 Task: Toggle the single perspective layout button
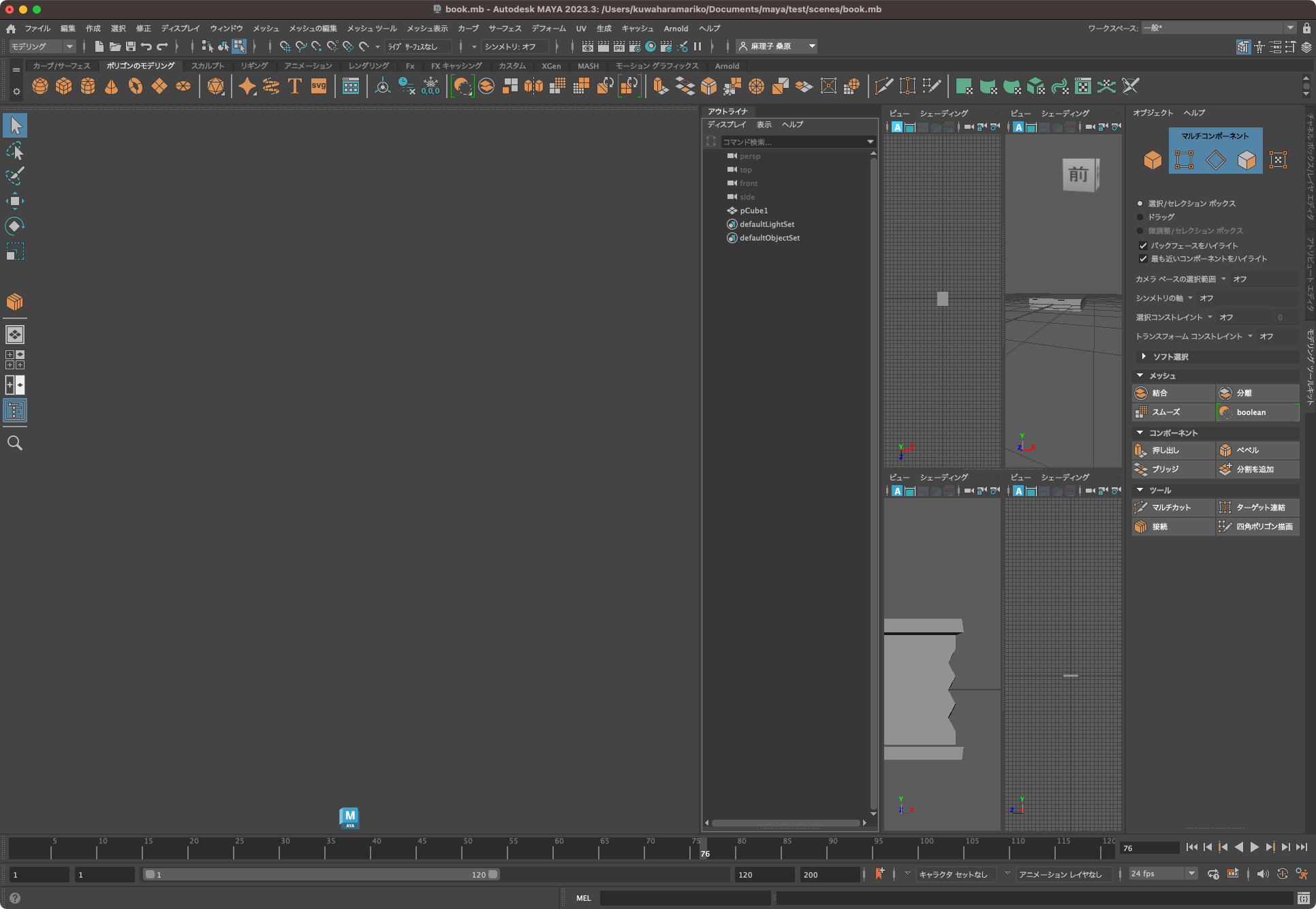pos(15,335)
